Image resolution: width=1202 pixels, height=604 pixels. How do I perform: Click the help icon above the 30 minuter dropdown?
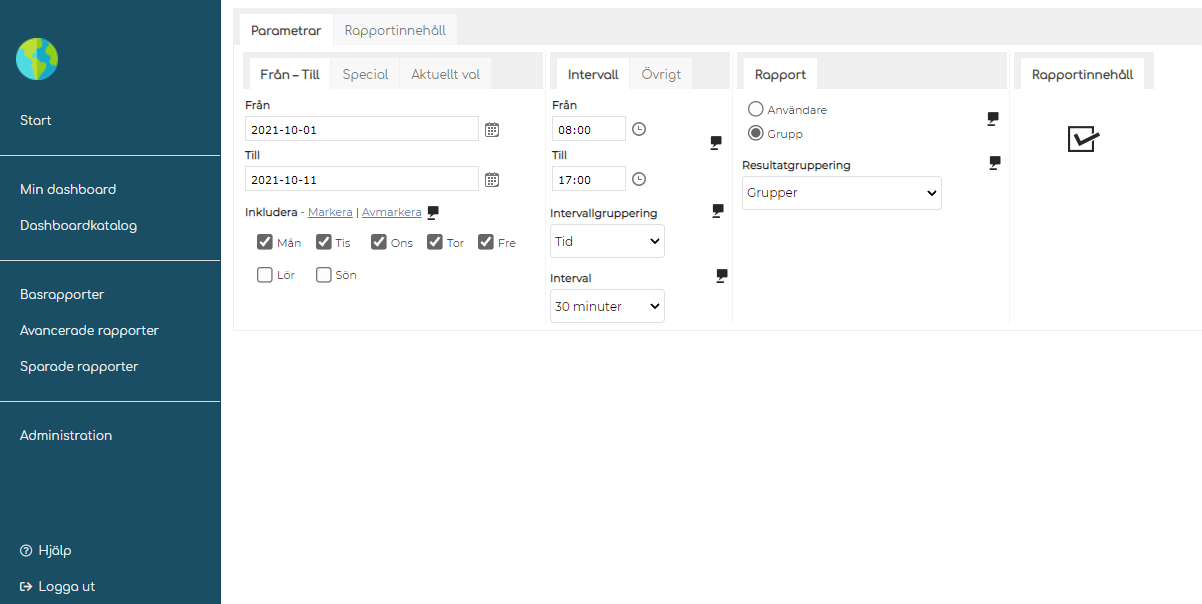(722, 276)
